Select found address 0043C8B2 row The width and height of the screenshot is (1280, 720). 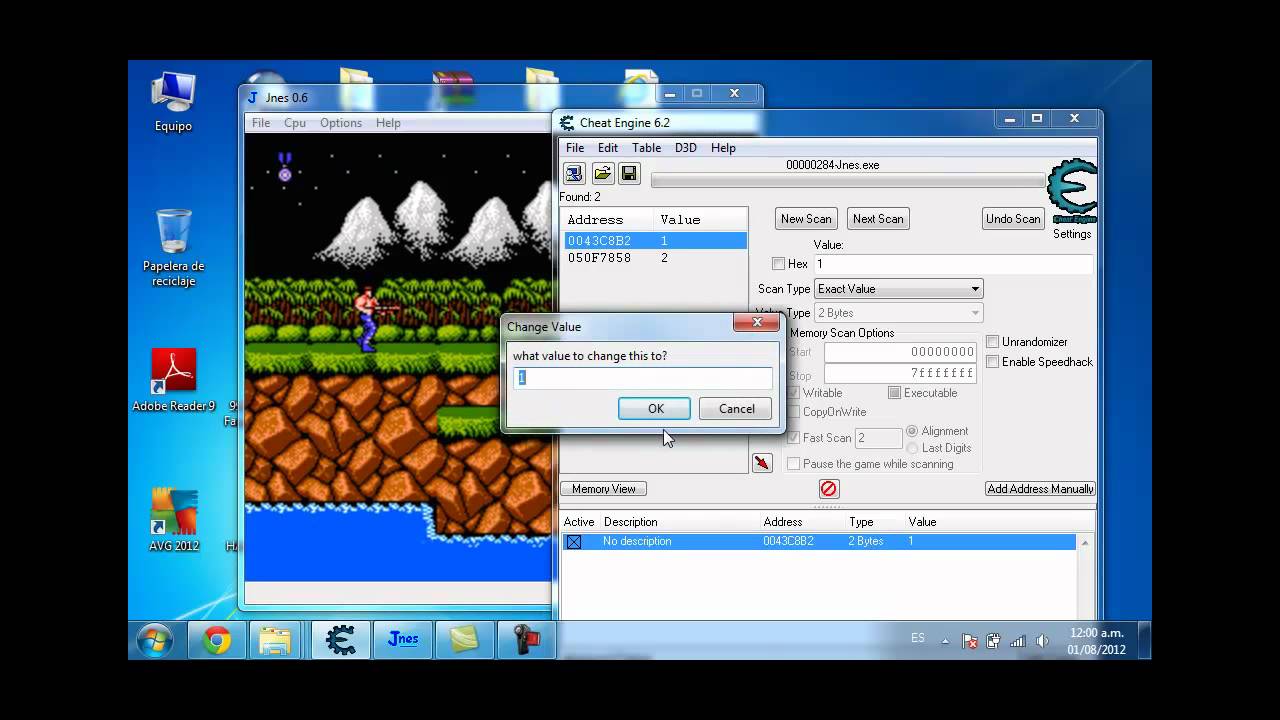(x=655, y=241)
